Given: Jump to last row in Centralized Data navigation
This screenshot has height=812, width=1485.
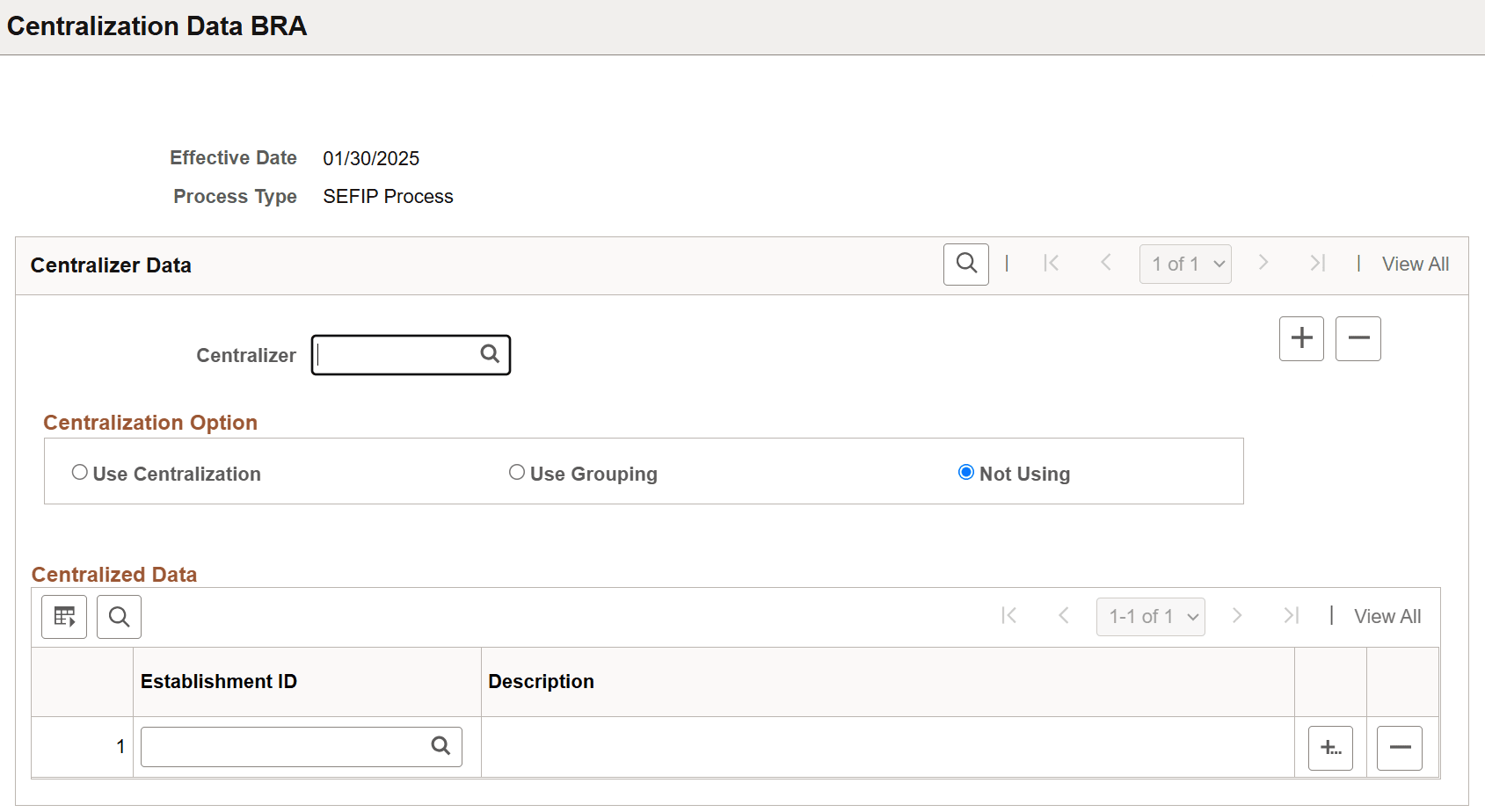Looking at the screenshot, I should tap(1292, 616).
